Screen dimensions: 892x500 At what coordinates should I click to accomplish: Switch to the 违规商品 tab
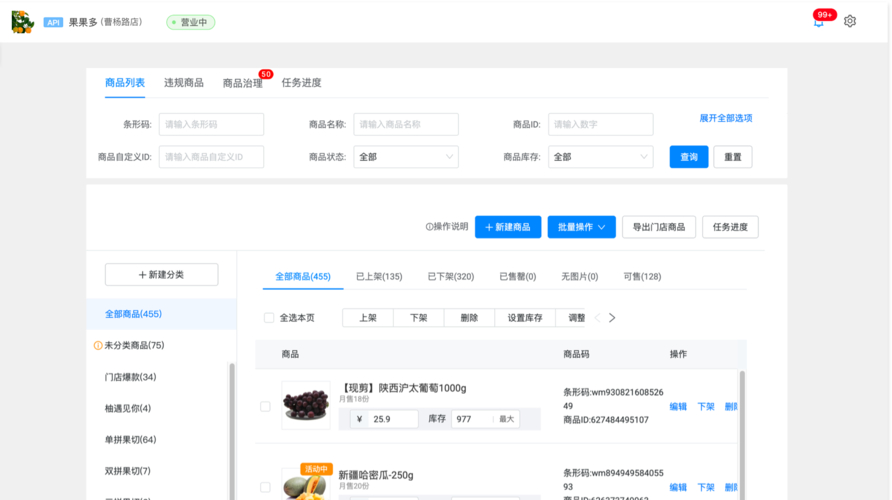(x=184, y=83)
